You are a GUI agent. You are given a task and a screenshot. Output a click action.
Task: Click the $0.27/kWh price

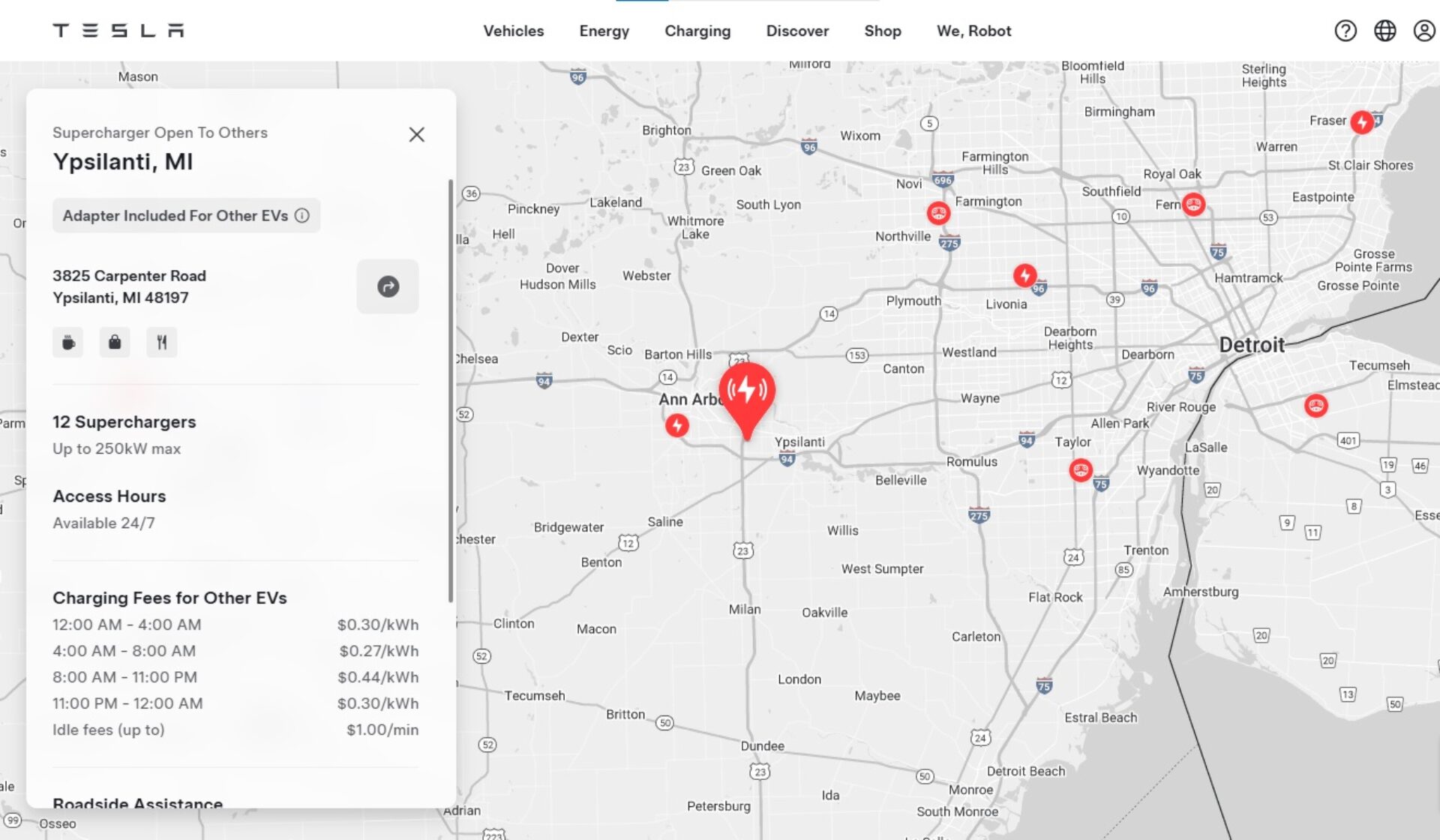coord(379,651)
